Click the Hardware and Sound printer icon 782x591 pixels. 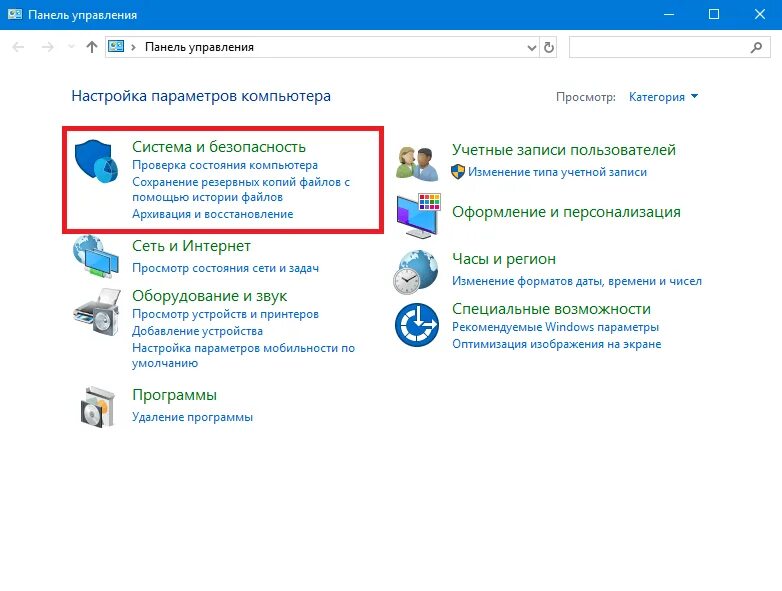point(97,312)
